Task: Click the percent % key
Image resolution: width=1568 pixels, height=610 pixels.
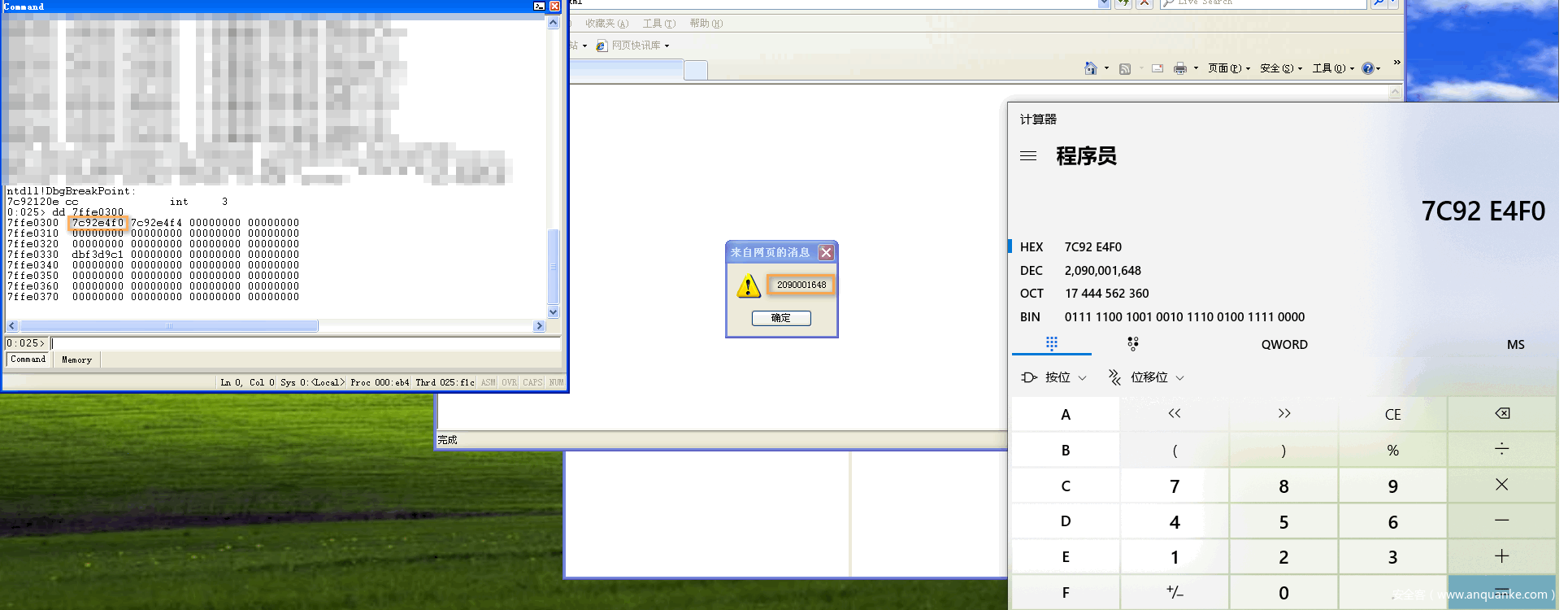Action: click(1392, 450)
